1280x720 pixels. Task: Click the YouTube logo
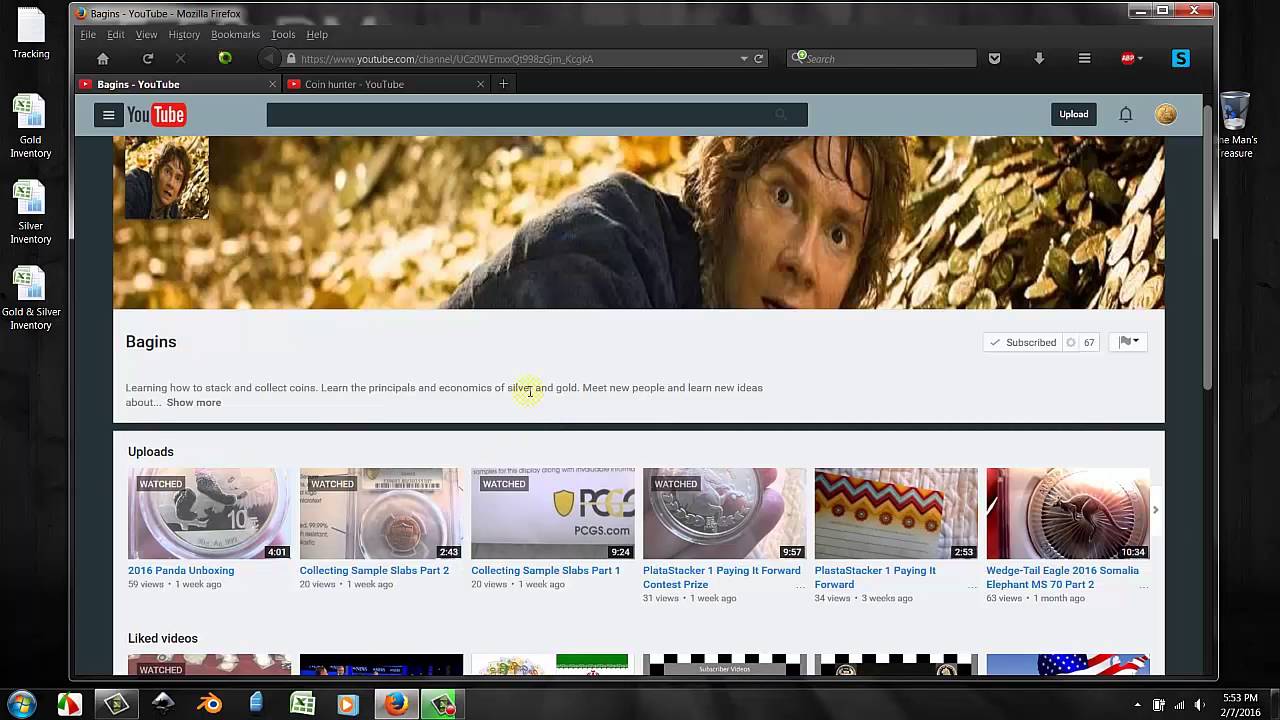[x=156, y=115]
